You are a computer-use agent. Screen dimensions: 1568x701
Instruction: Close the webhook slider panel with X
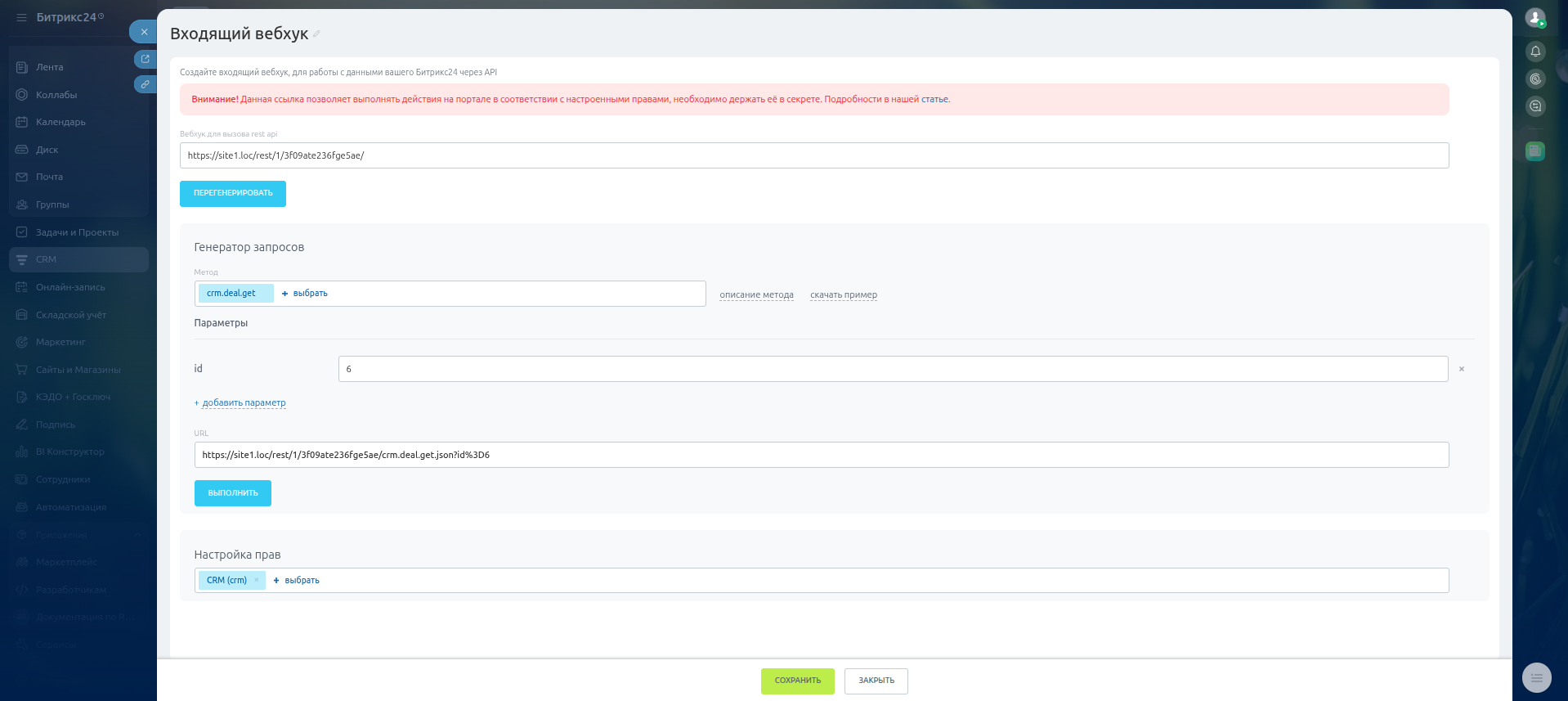click(144, 32)
